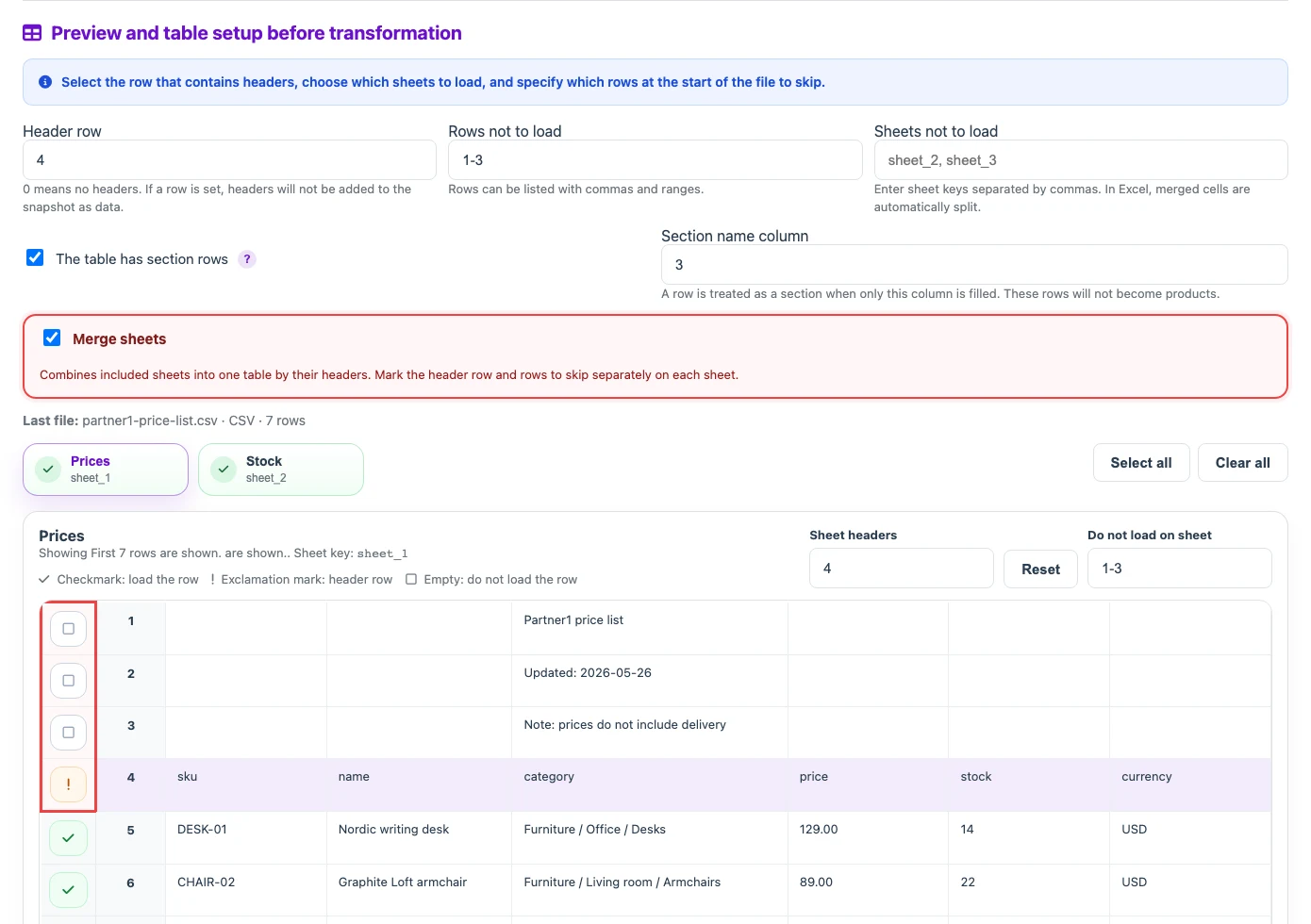This screenshot has height=924, width=1311.
Task: Click 'Furniture / Office / Desks' cell
Action: click(650, 837)
